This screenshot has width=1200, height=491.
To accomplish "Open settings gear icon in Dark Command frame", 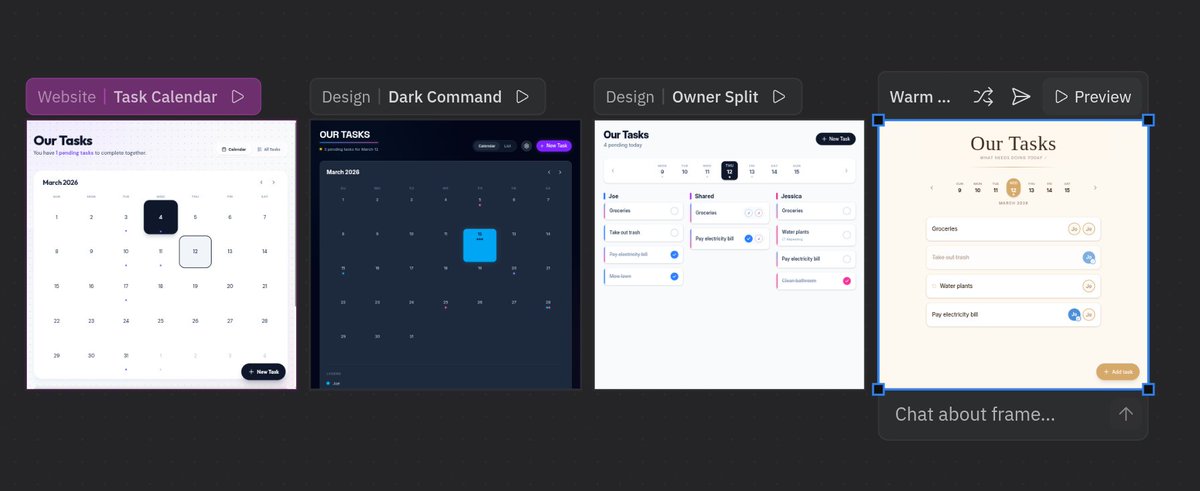I will click(x=526, y=146).
